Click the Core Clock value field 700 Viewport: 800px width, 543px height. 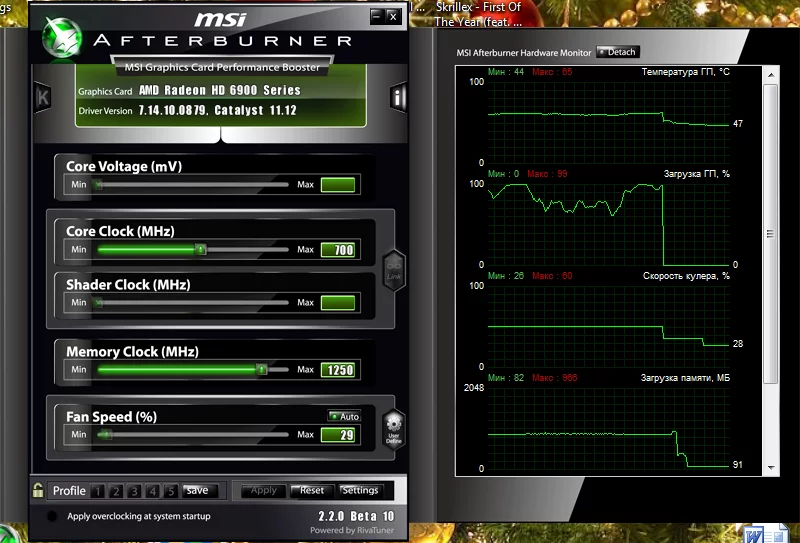point(338,250)
